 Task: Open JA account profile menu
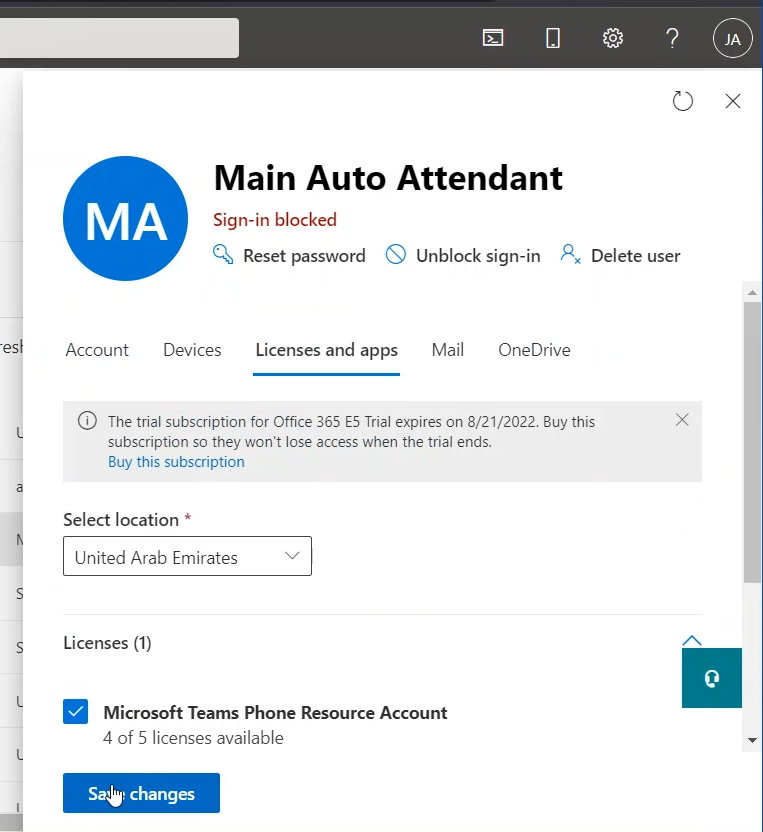click(732, 39)
